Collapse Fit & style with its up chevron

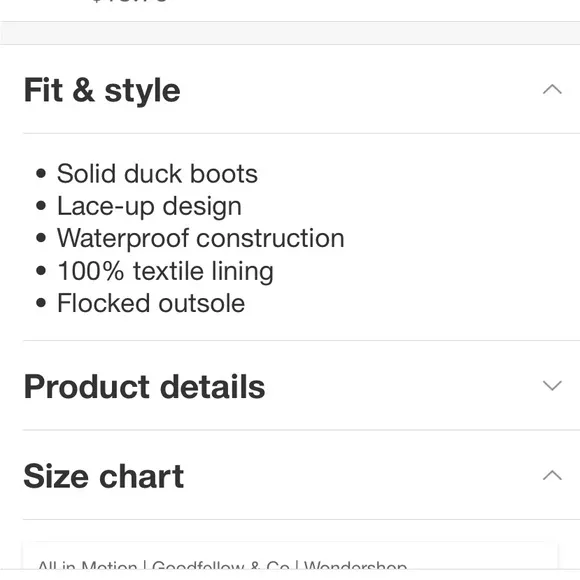[x=552, y=90]
